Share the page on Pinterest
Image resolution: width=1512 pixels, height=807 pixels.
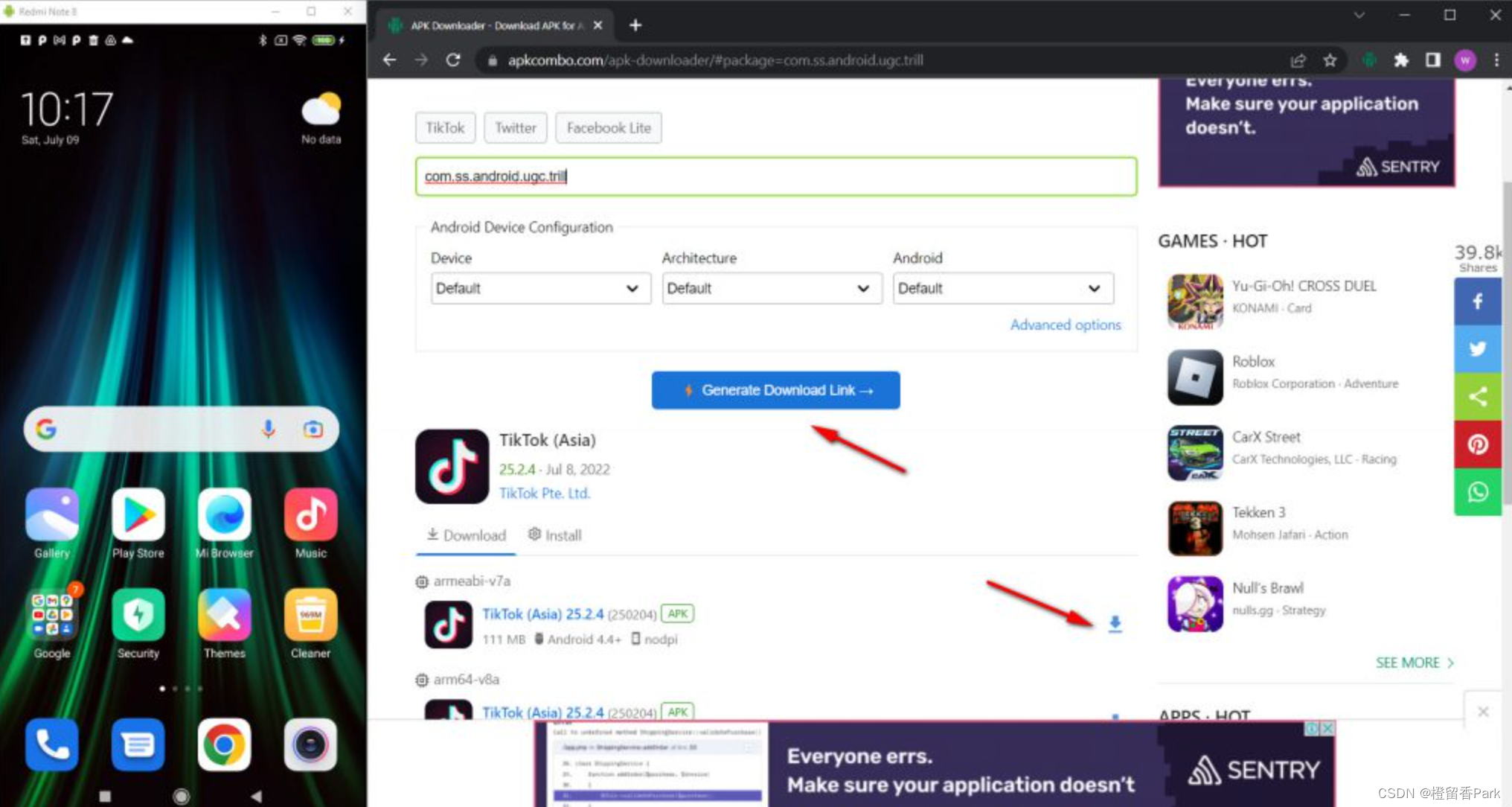tap(1478, 444)
